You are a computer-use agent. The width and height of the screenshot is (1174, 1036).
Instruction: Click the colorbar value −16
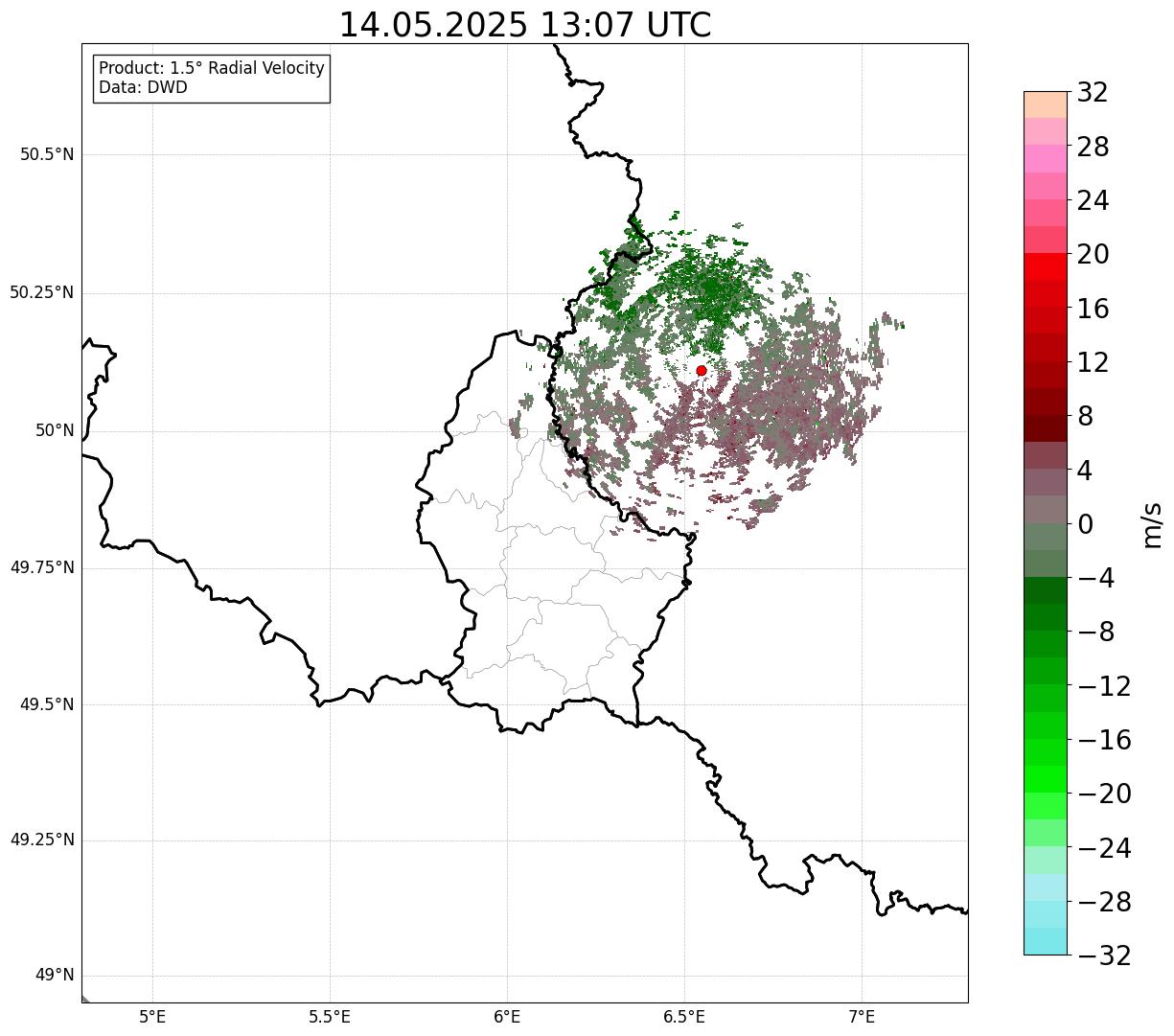pos(1104,740)
